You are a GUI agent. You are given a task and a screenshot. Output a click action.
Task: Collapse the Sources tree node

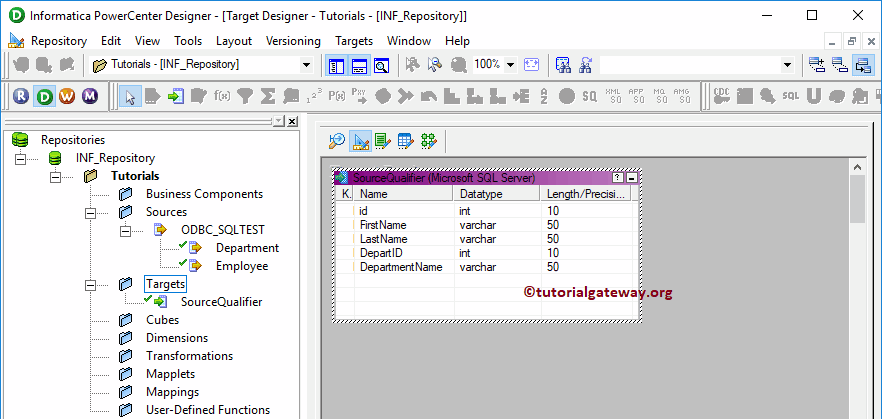[90, 212]
